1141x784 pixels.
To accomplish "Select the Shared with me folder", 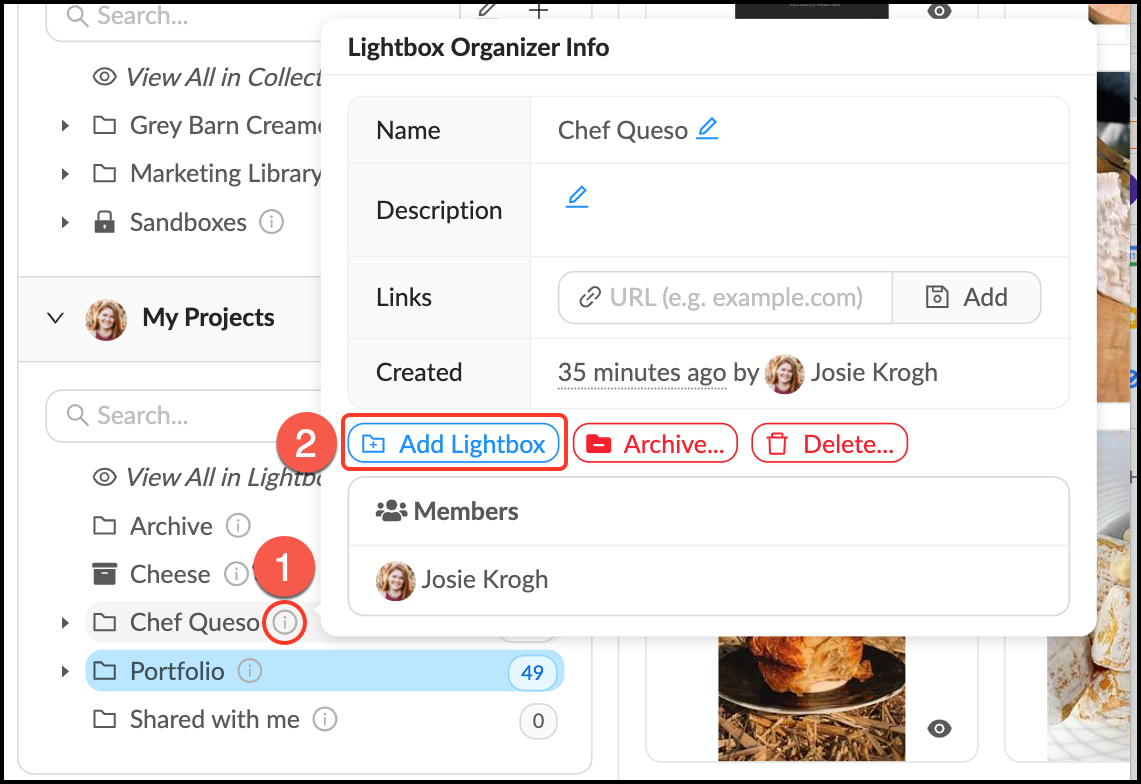I will click(215, 719).
